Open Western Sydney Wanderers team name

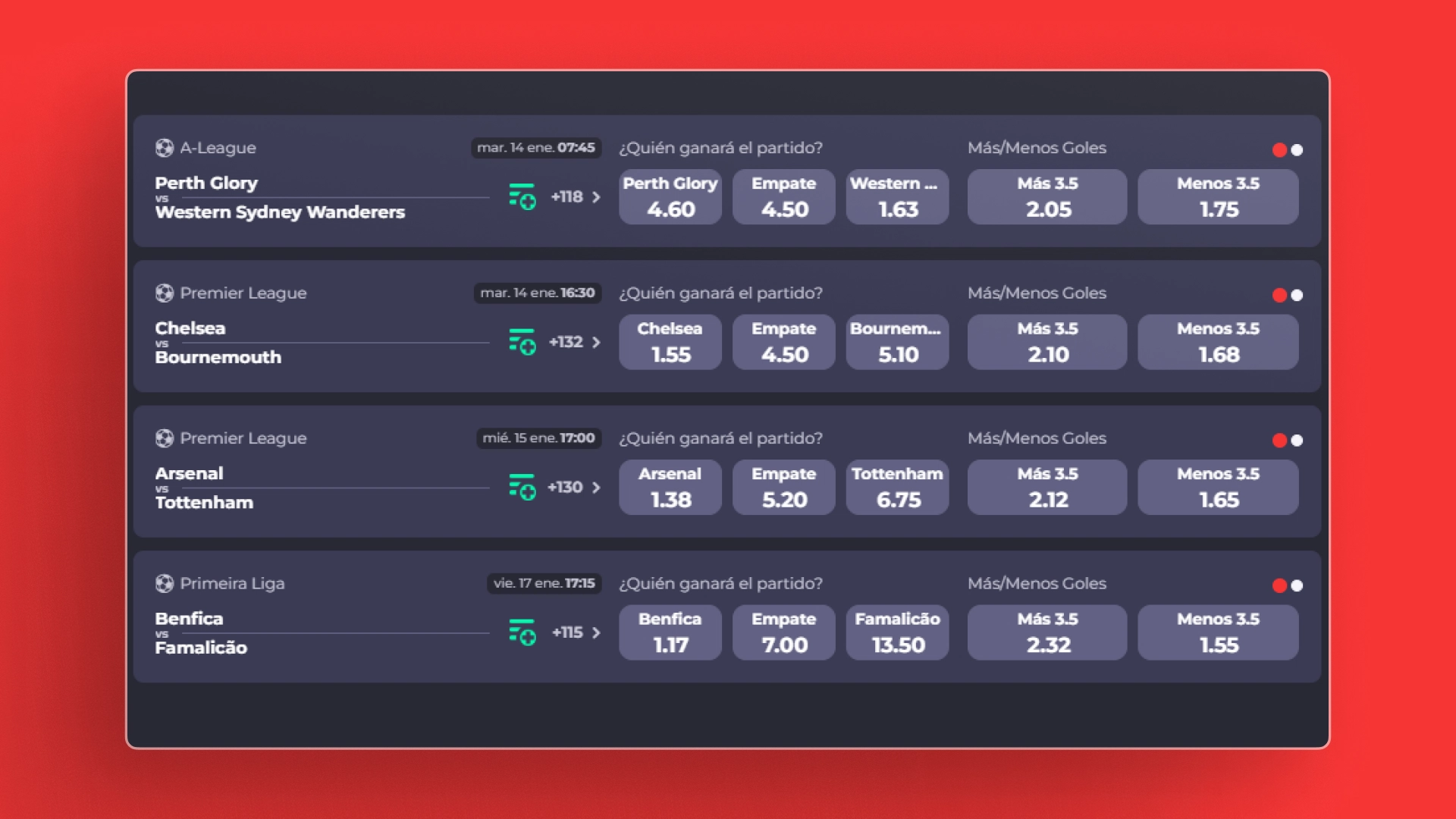coord(280,212)
